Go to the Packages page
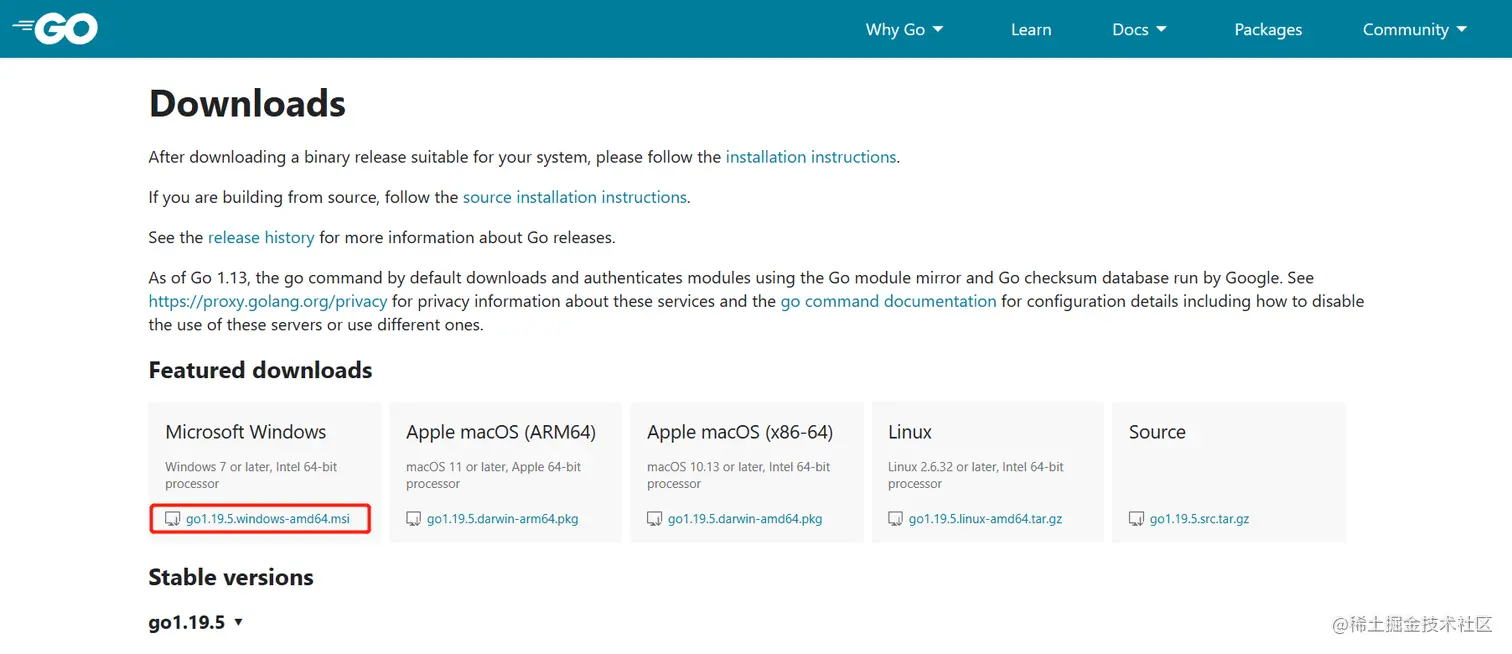Viewport: 1512px width, 654px height. coord(1268,29)
